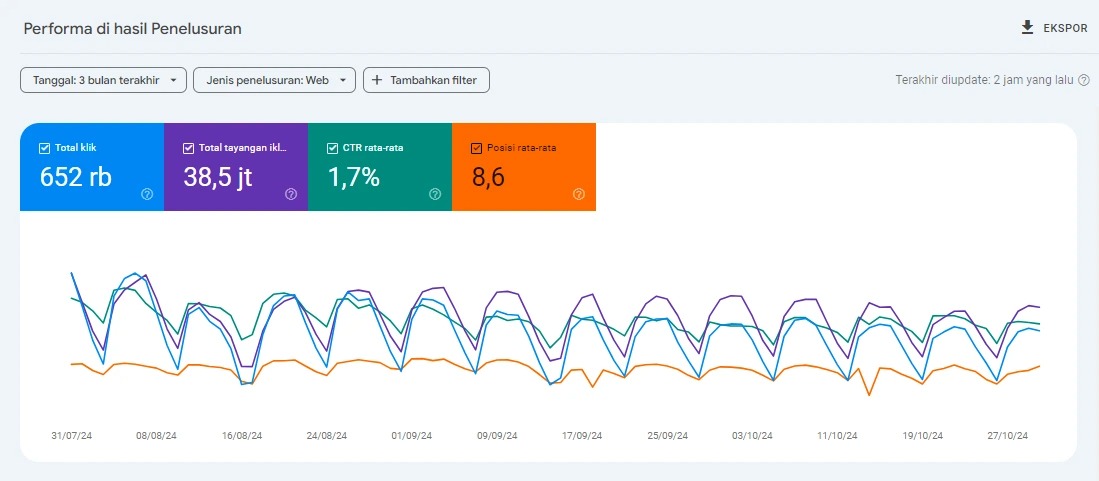1099x481 pixels.
Task: Click the 31/07/24 date axis label
Action: 72,436
